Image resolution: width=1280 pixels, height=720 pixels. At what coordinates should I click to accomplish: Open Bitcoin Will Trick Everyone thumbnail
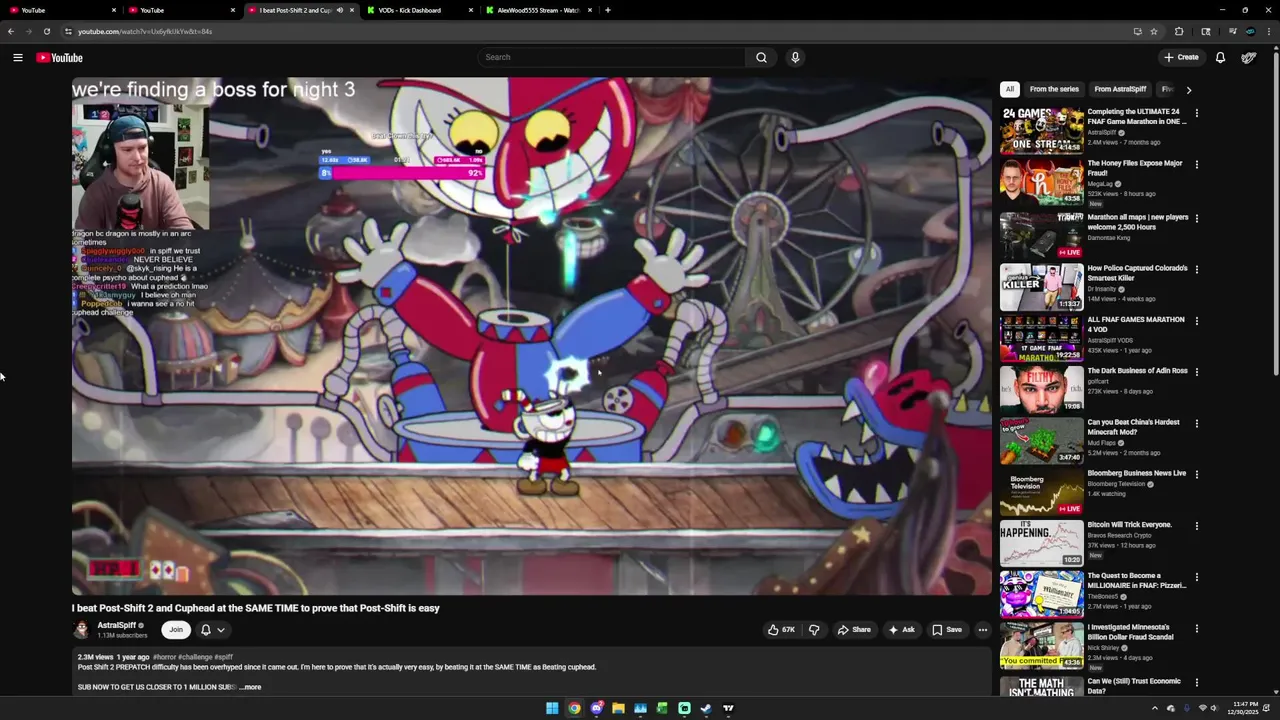tap(1042, 543)
